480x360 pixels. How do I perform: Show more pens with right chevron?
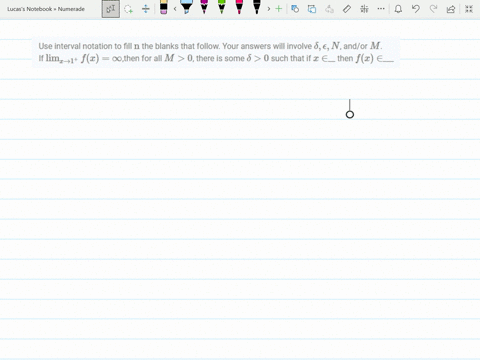pyautogui.click(x=269, y=9)
